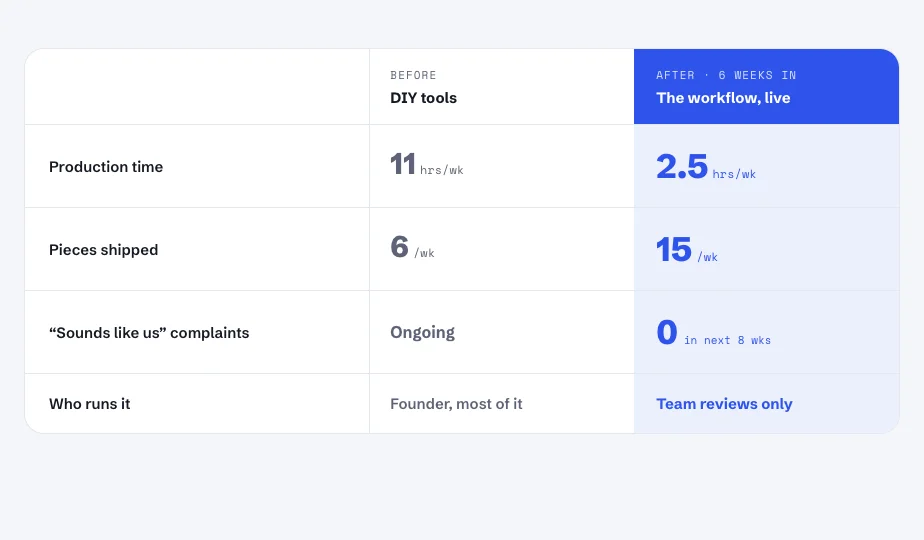Select the '15 /wk' after value
This screenshot has width=924, height=540.
click(x=687, y=250)
